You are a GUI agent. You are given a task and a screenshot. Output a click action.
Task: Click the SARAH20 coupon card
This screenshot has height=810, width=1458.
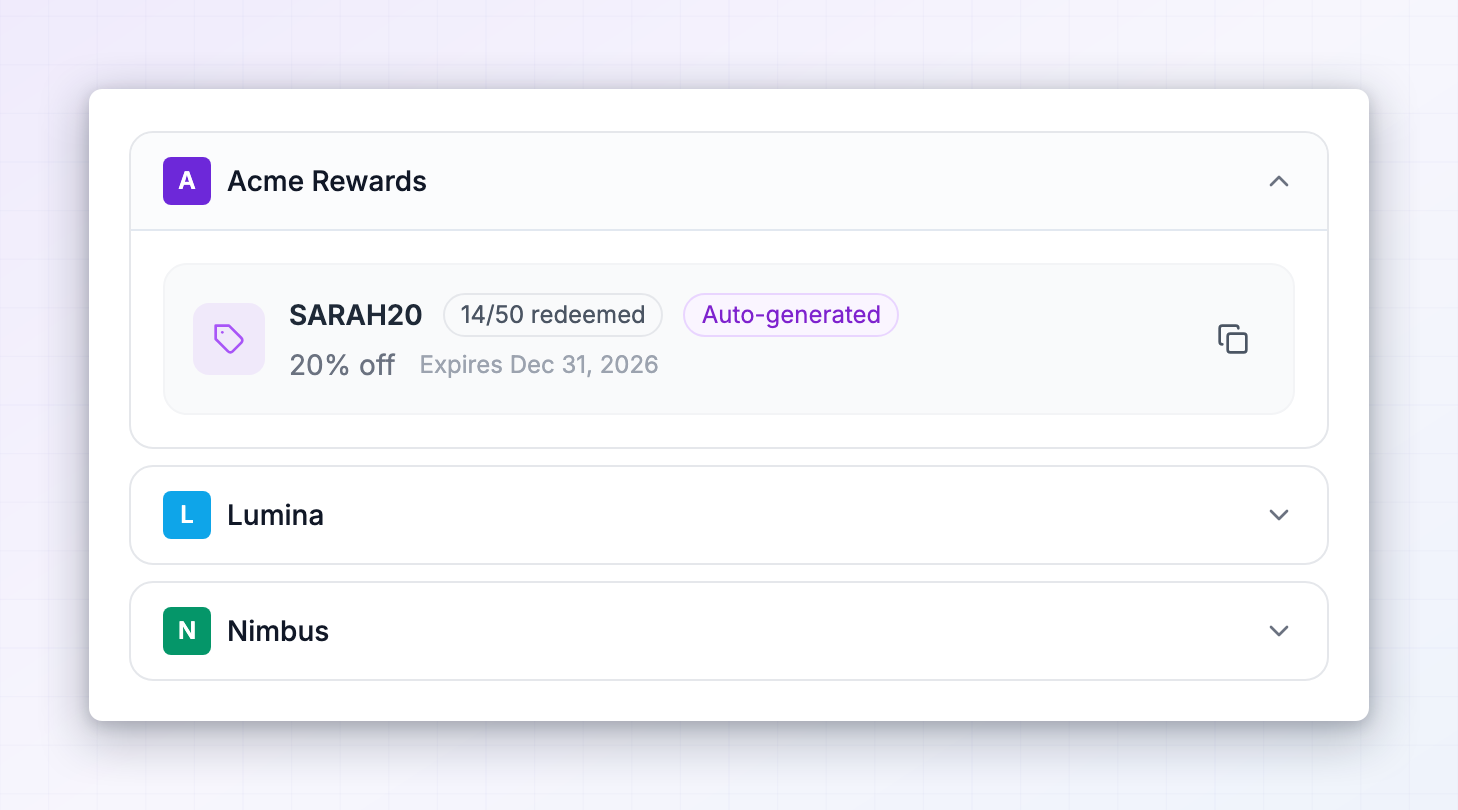729,339
